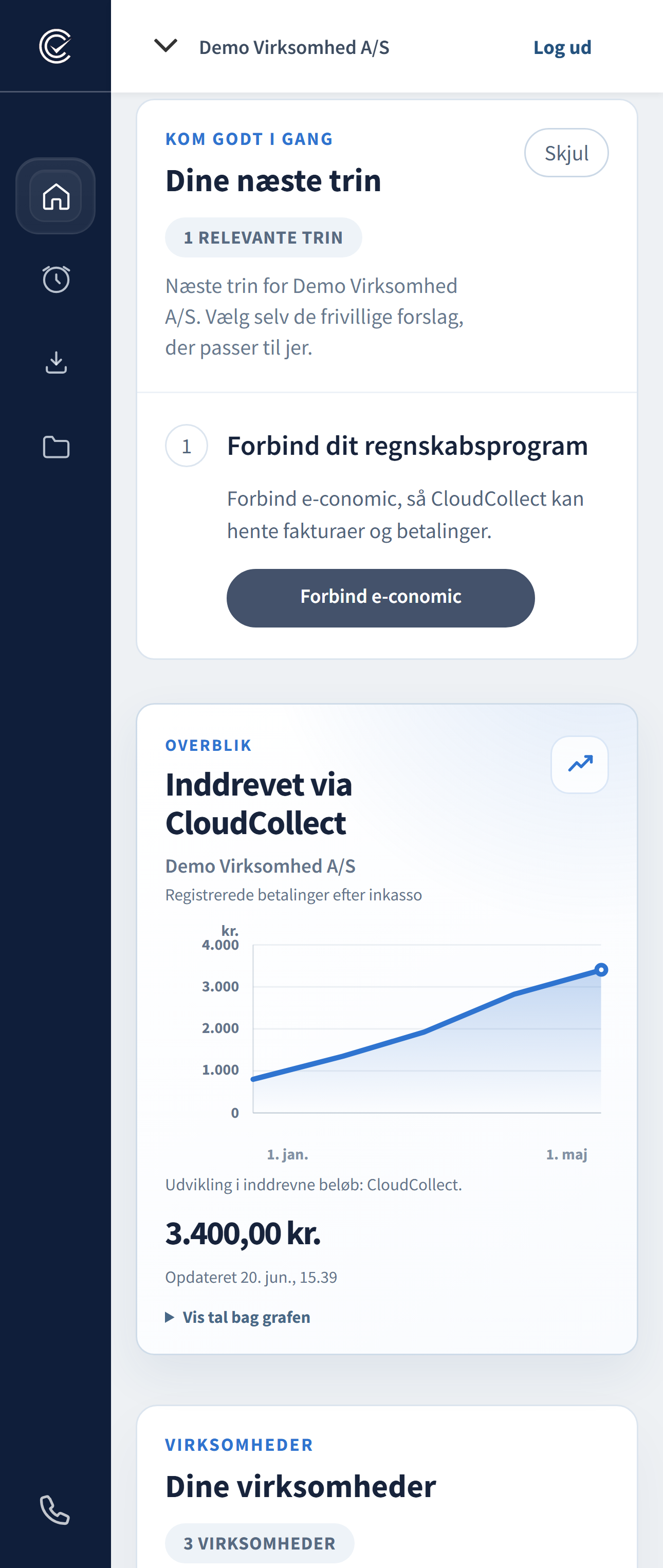Screen dimensions: 663x1568
Task: Click the latest data point on chart
Action: click(601, 969)
